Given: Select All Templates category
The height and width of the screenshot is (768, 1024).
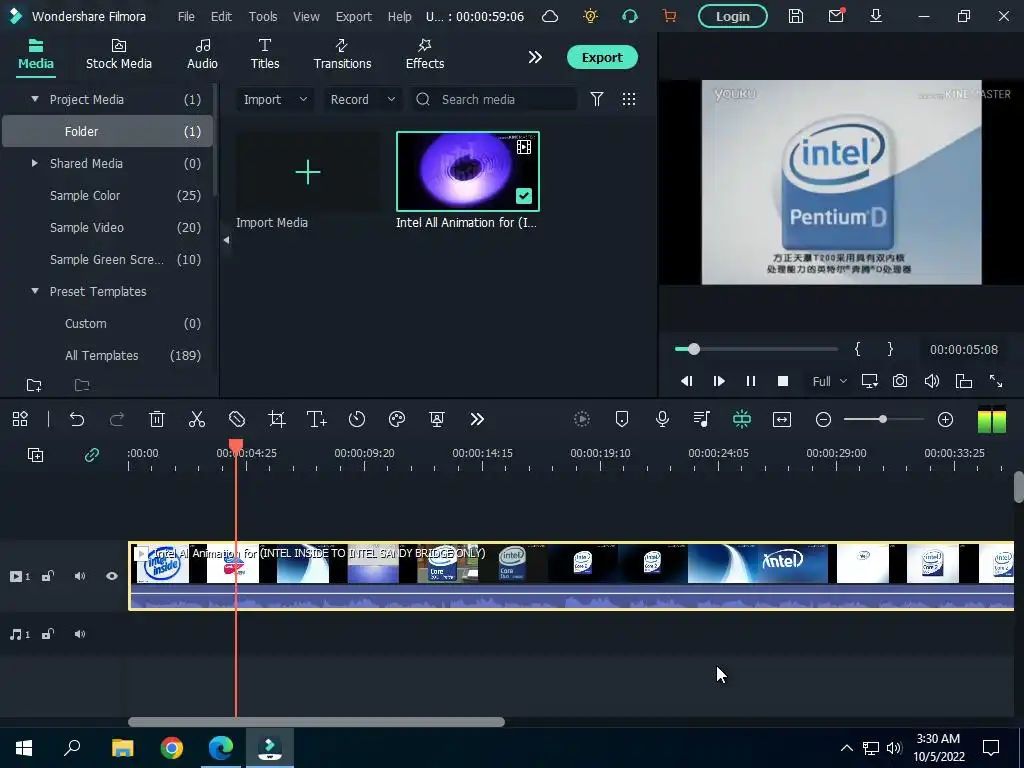Looking at the screenshot, I should (108, 355).
